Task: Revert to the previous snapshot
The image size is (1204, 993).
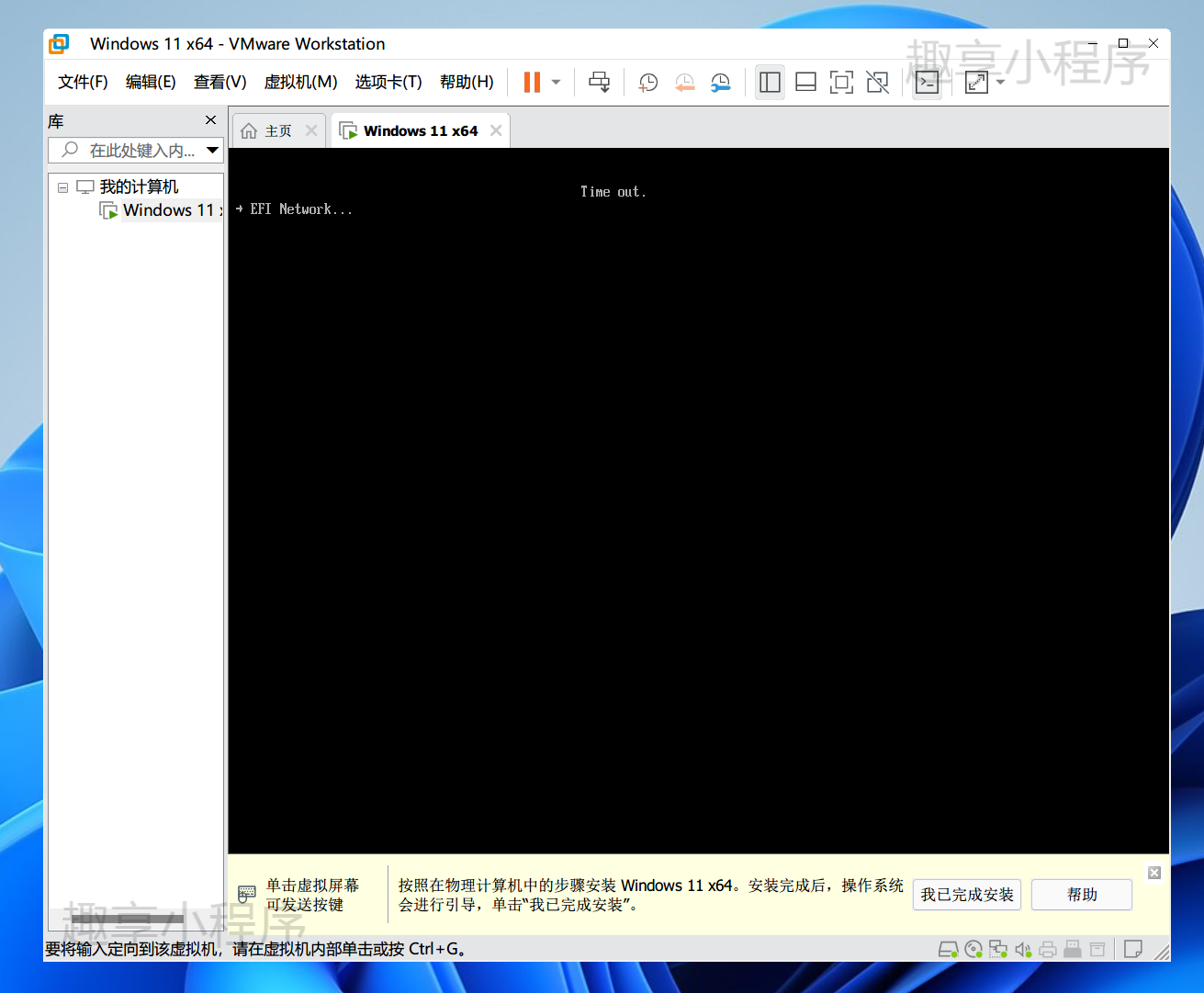Action: (685, 83)
